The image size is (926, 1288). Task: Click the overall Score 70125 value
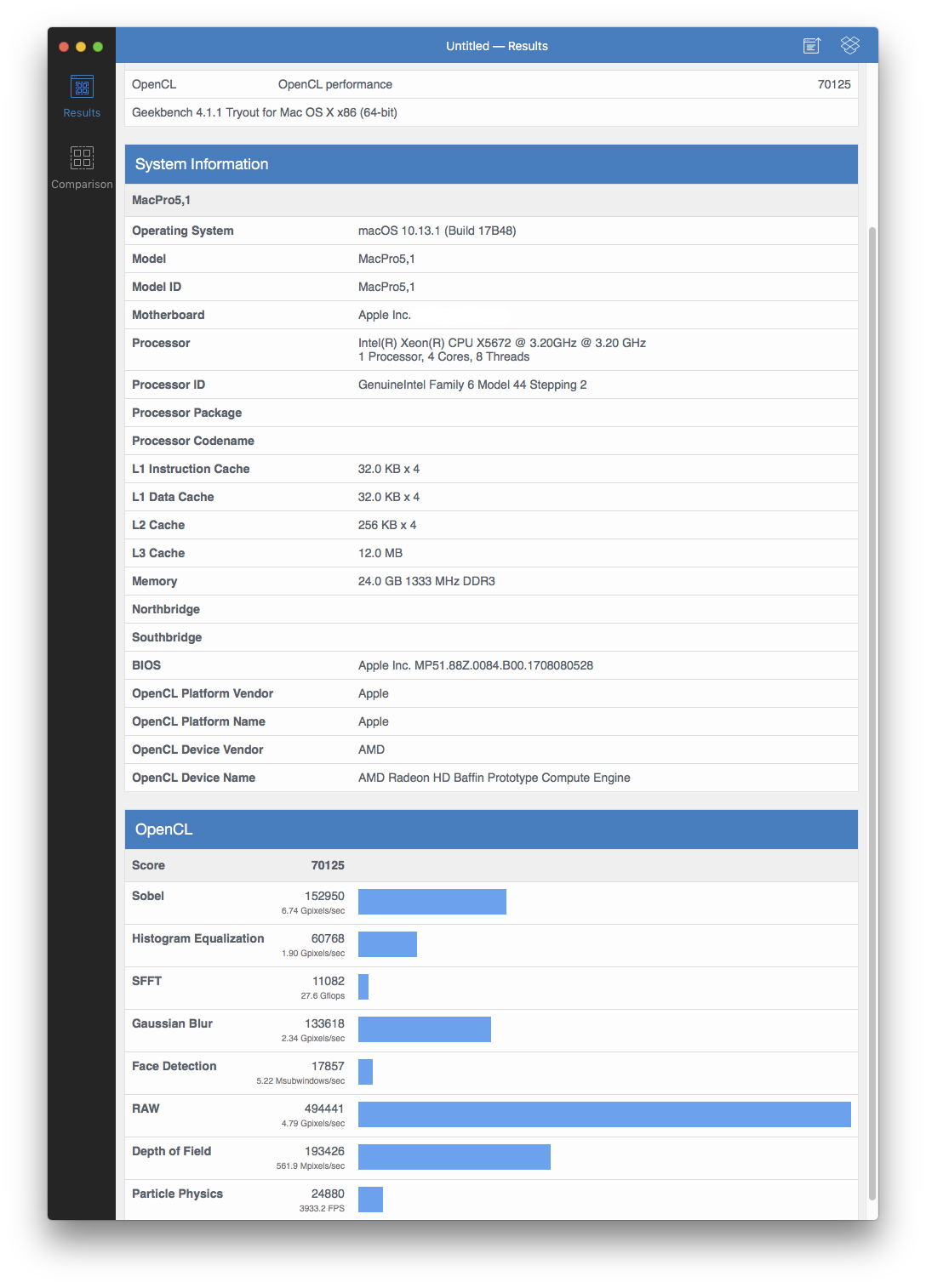(x=328, y=865)
